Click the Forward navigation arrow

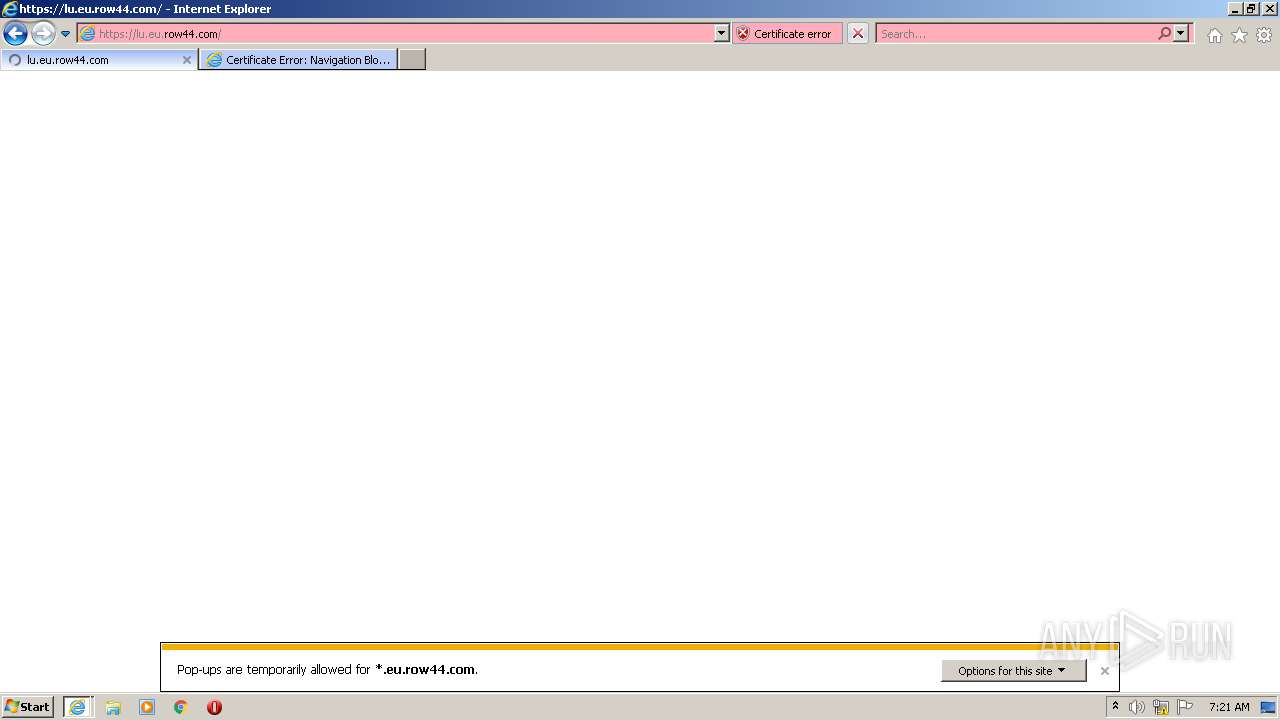coord(43,34)
